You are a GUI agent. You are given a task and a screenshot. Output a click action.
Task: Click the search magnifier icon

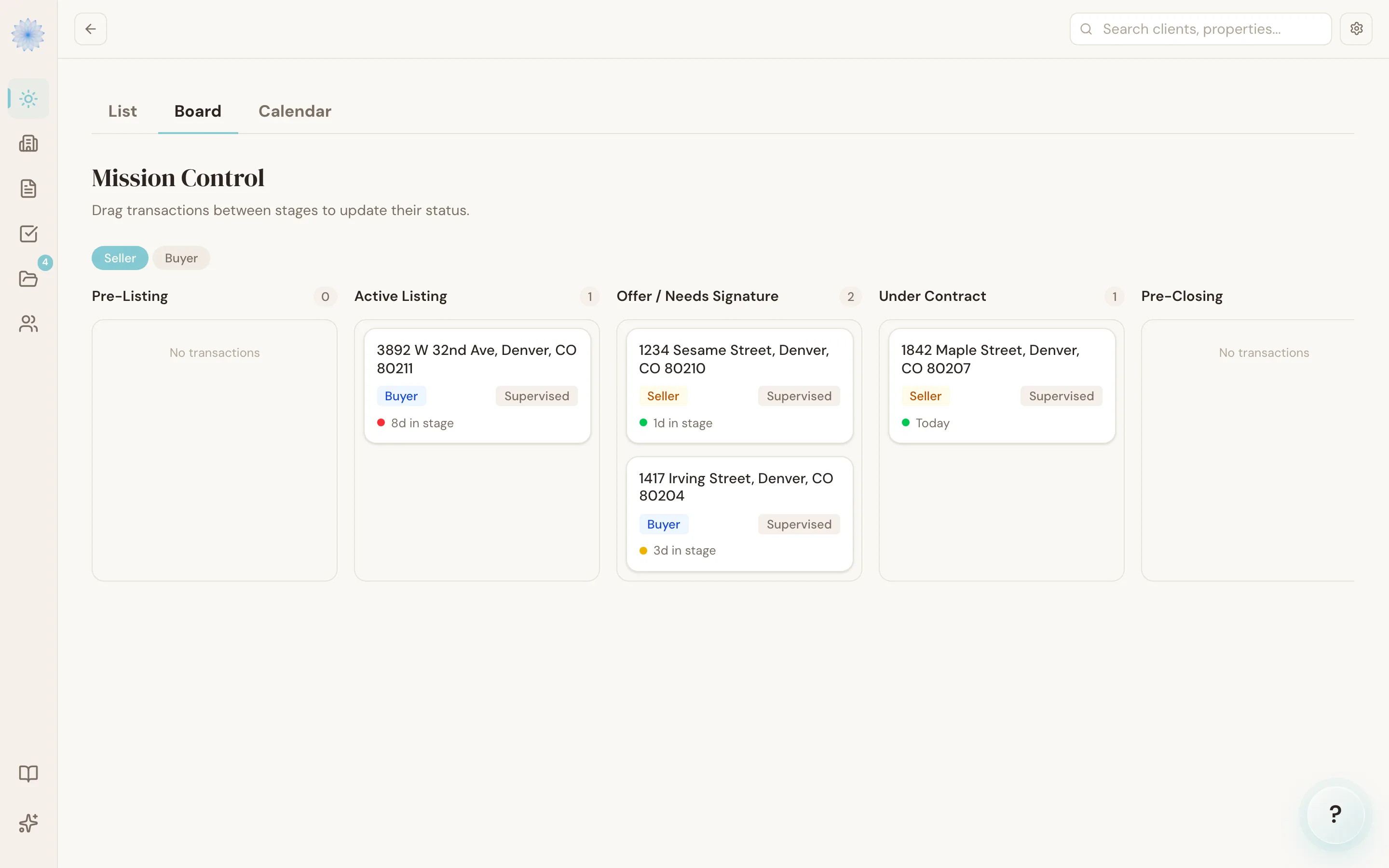[1086, 29]
